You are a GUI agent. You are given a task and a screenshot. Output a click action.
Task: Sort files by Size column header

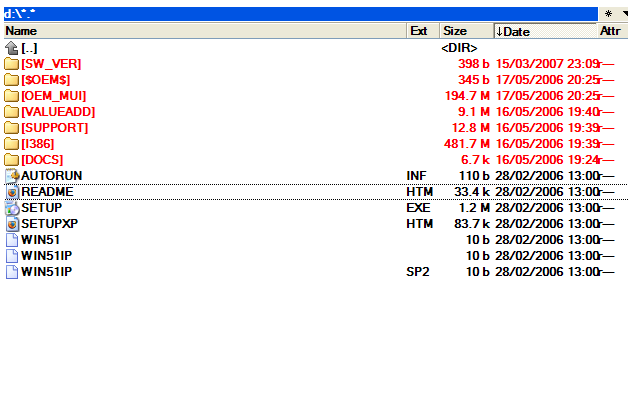pos(465,31)
